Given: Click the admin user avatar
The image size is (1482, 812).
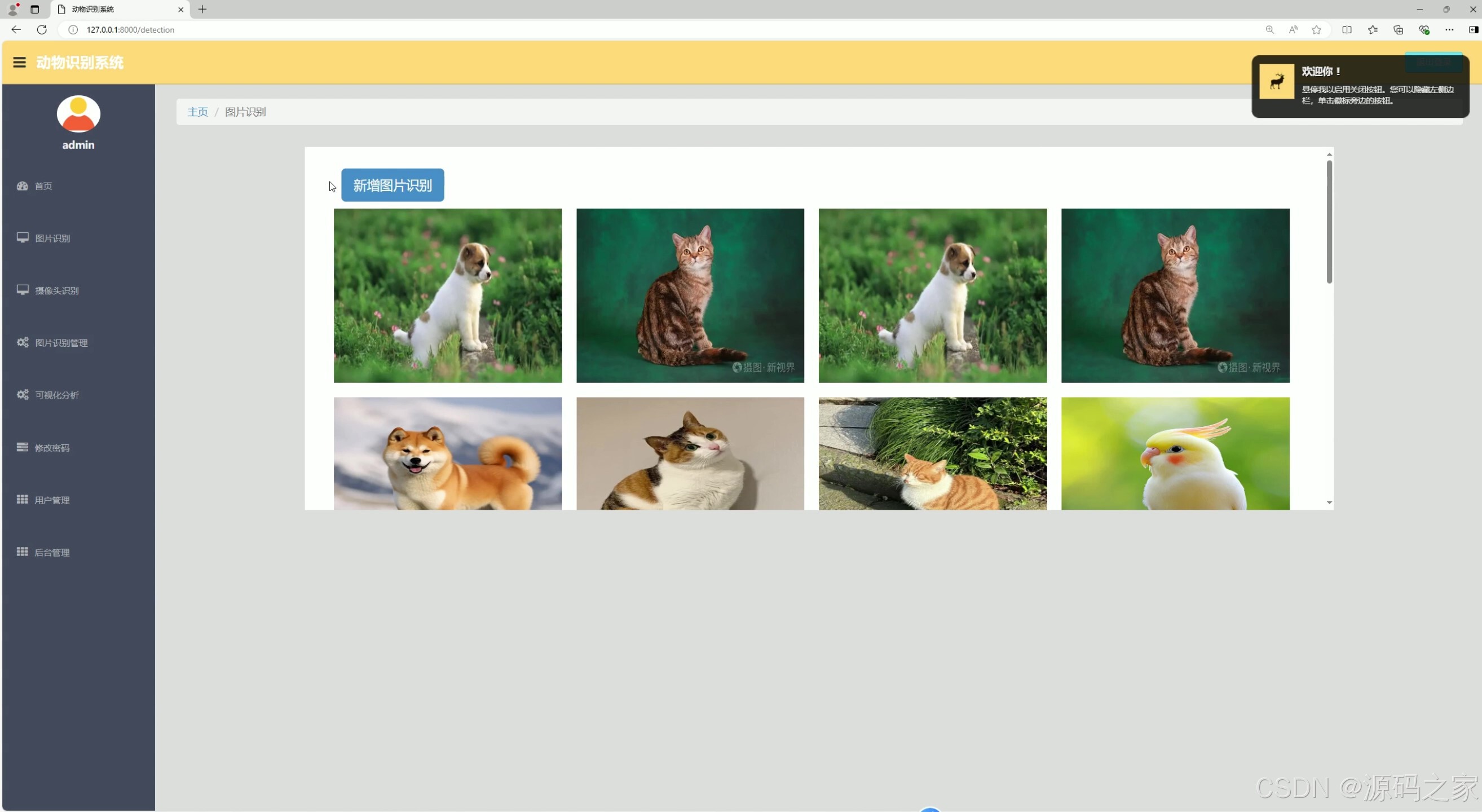Looking at the screenshot, I should coord(78,114).
